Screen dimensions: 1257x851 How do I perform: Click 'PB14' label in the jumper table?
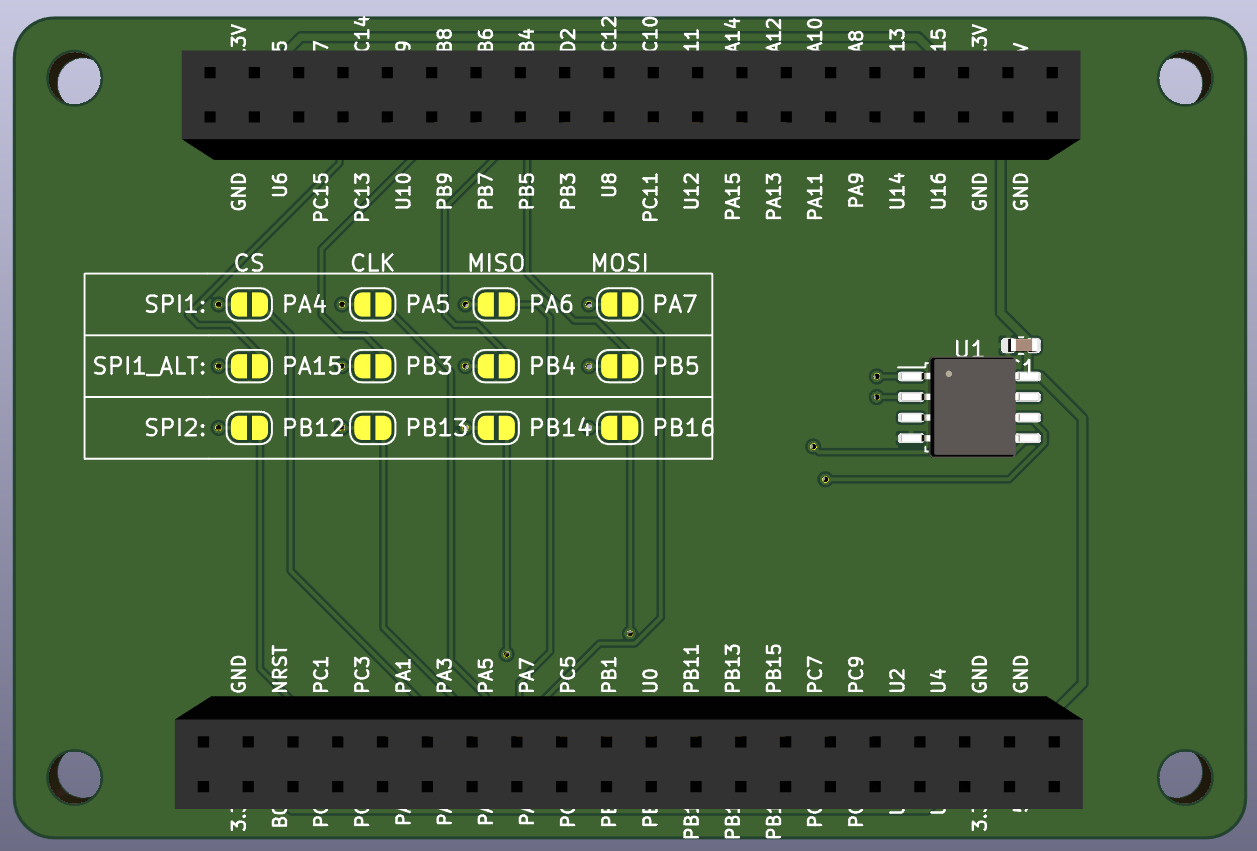(x=561, y=428)
